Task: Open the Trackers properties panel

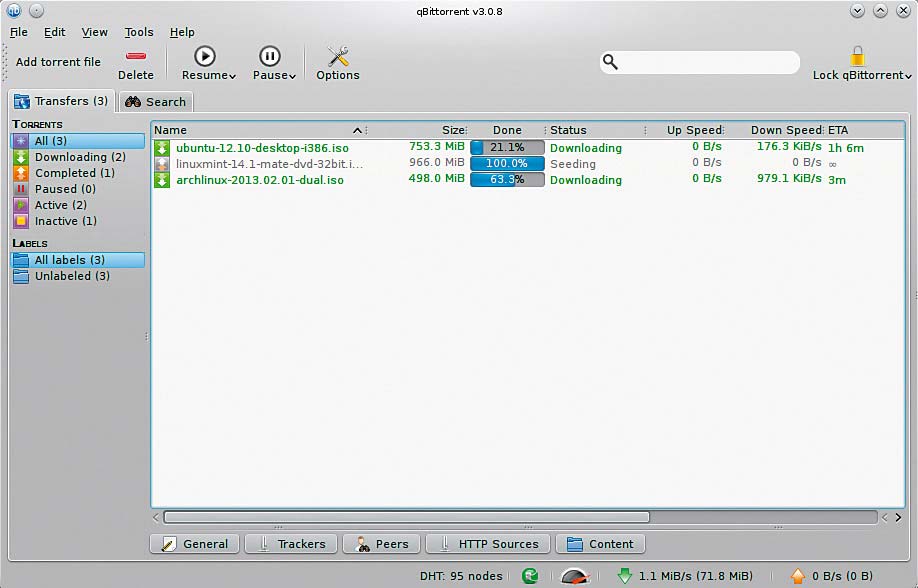Action: click(x=291, y=544)
